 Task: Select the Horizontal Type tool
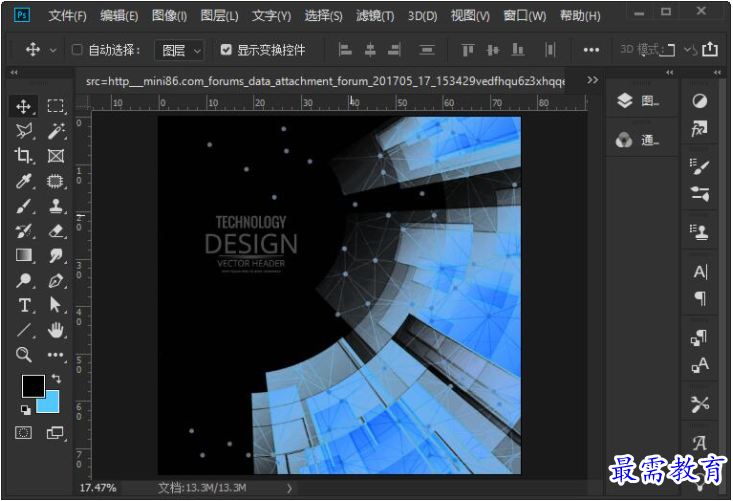(23, 305)
